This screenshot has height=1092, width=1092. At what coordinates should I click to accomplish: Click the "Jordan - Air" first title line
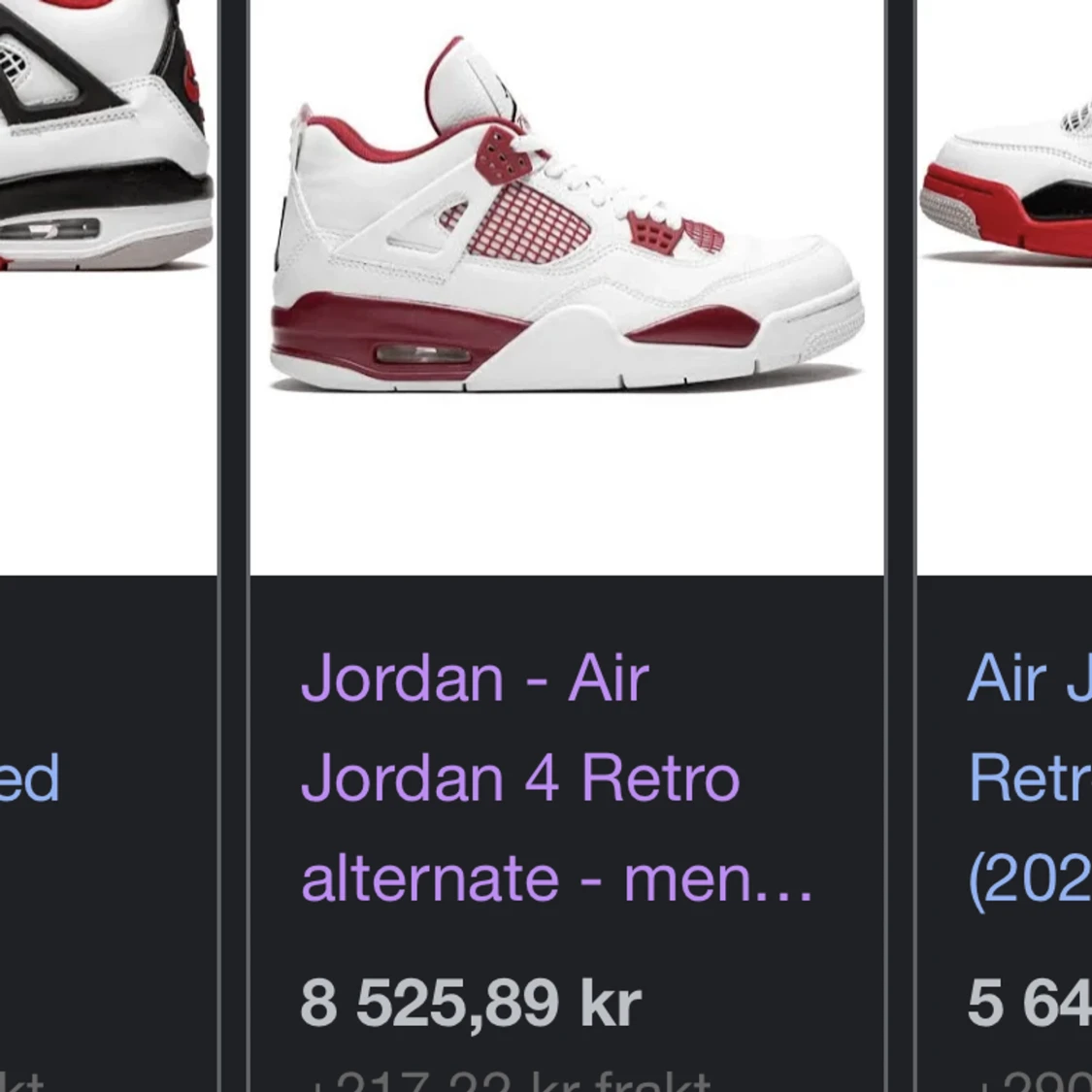point(475,678)
